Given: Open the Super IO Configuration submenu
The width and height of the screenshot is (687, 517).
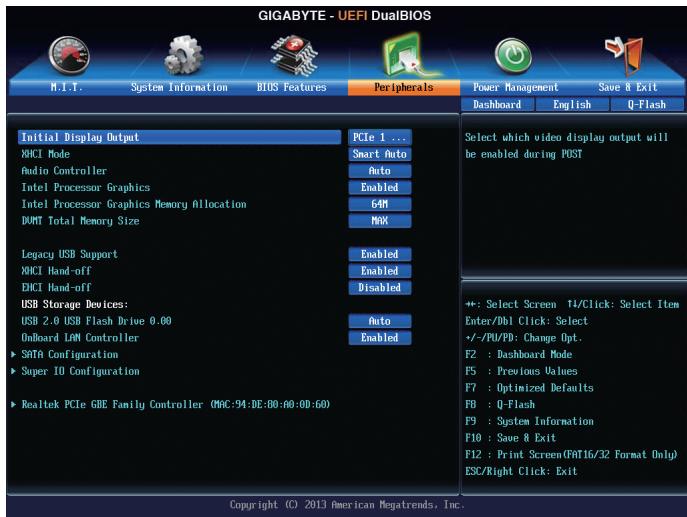Looking at the screenshot, I should click(x=80, y=371).
